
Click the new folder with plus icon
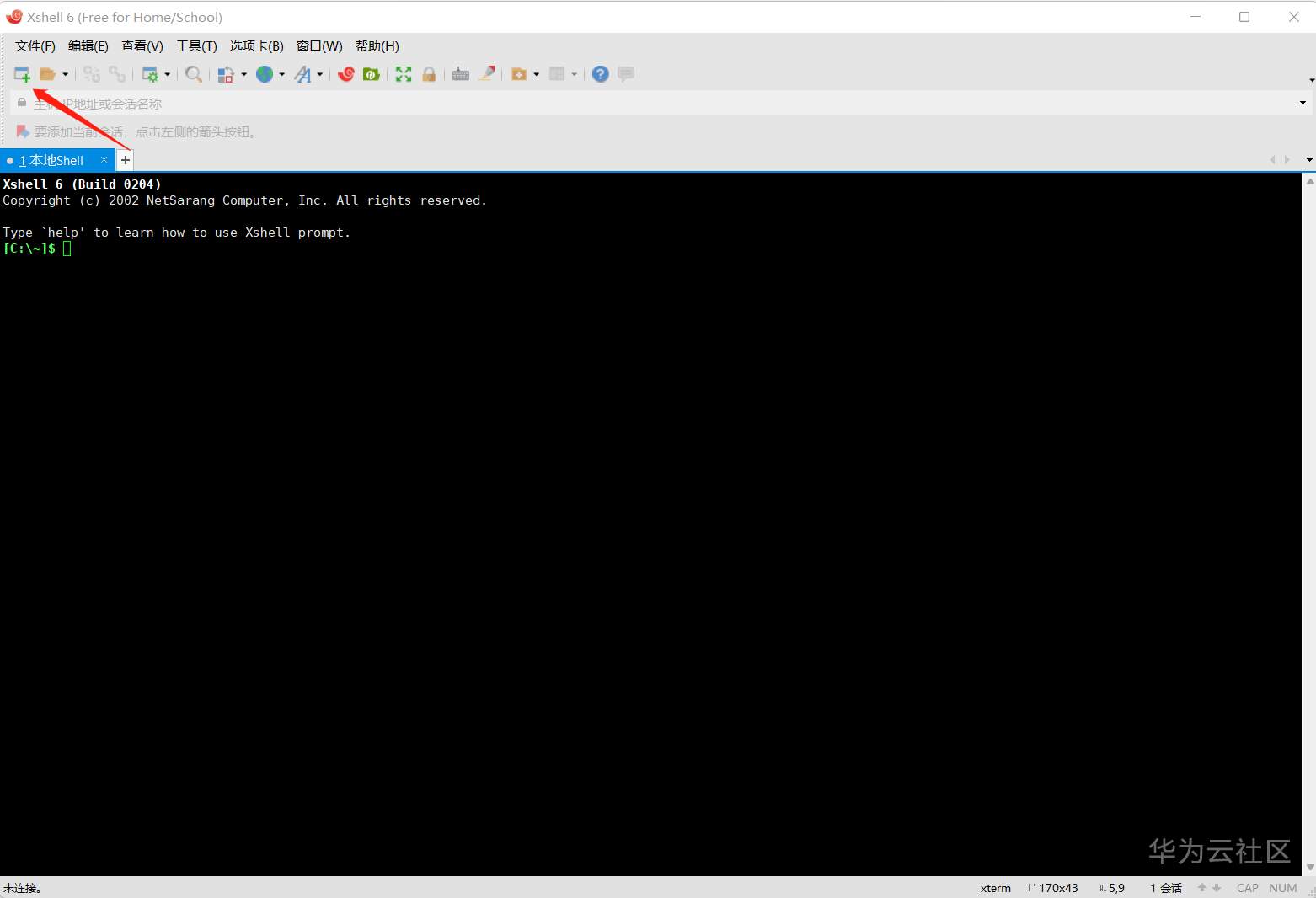coord(519,74)
